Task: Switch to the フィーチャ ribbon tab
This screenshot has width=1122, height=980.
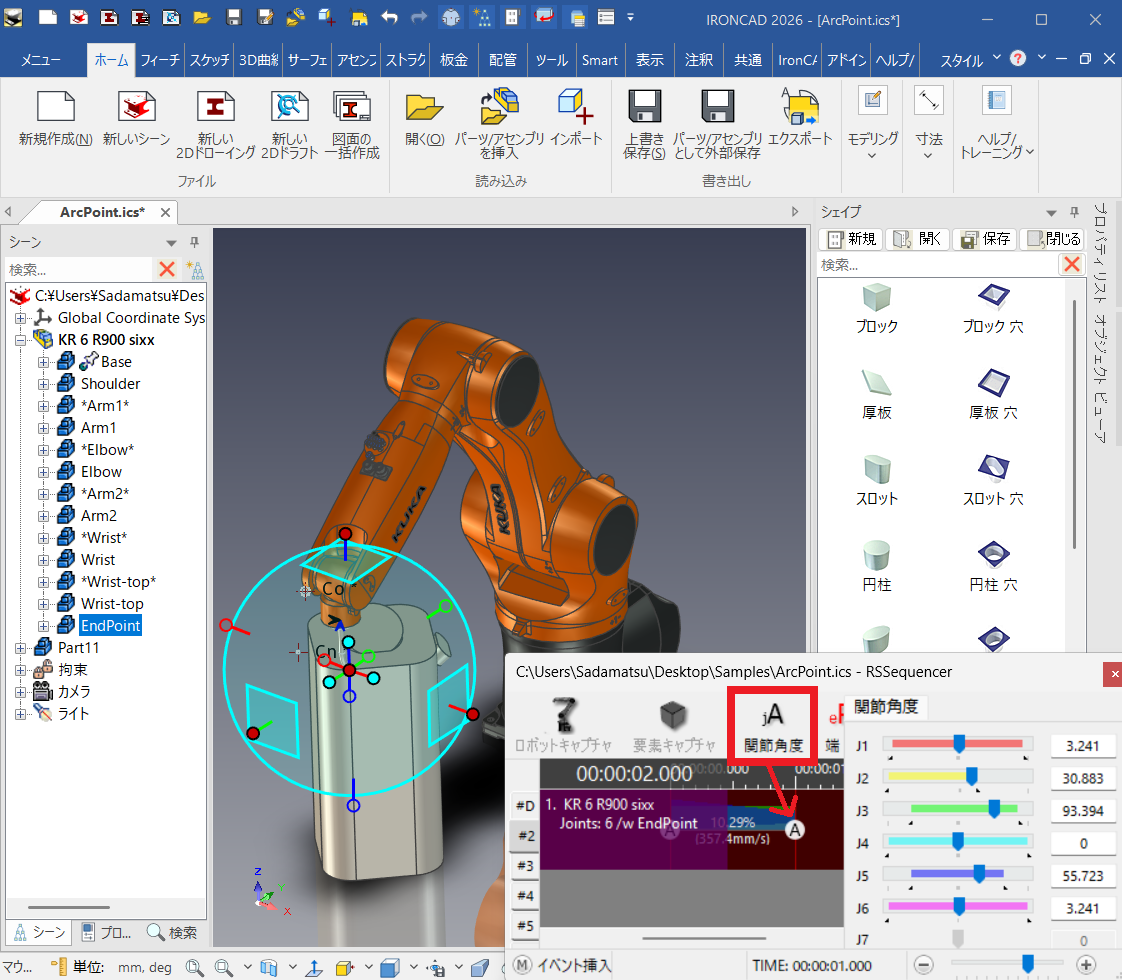Action: pos(160,60)
